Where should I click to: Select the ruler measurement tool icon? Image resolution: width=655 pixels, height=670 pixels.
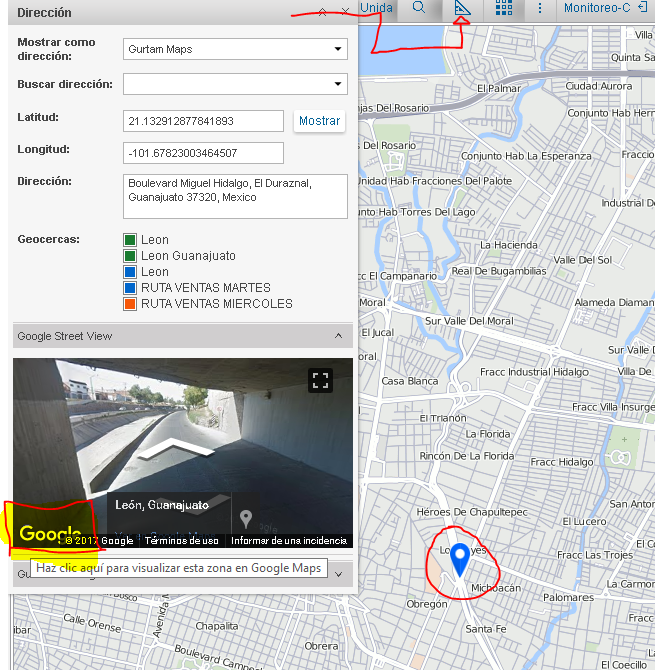pyautogui.click(x=462, y=8)
